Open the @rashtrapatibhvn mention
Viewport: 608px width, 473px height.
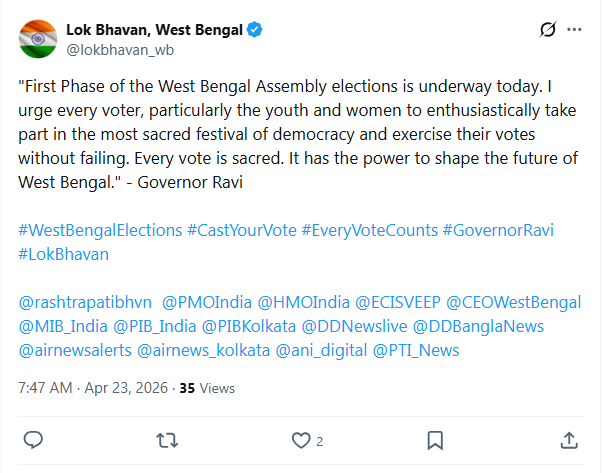click(x=85, y=302)
